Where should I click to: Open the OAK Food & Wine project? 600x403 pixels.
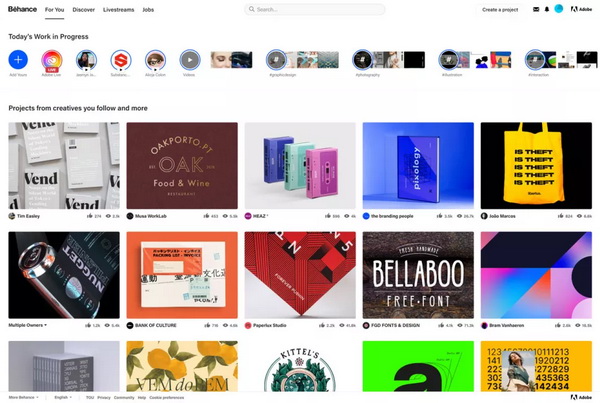click(182, 166)
